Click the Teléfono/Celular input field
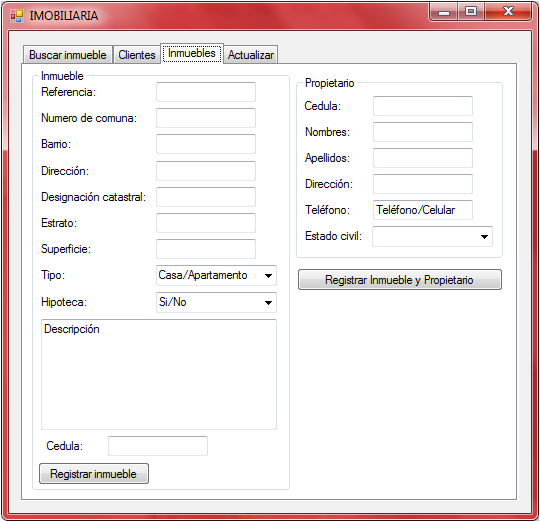Screen dimensions: 540x522 click(423, 210)
